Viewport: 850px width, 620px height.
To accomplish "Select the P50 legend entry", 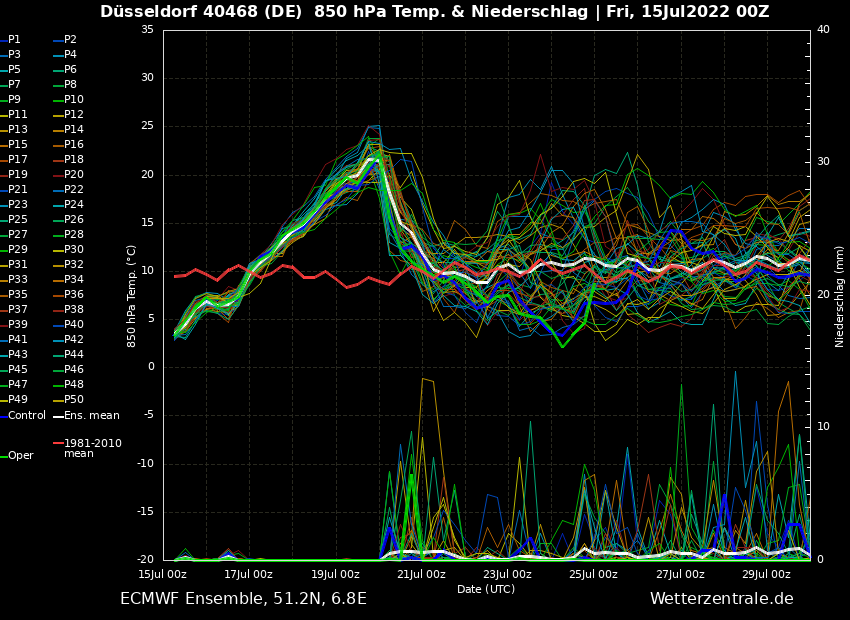I will pos(74,400).
